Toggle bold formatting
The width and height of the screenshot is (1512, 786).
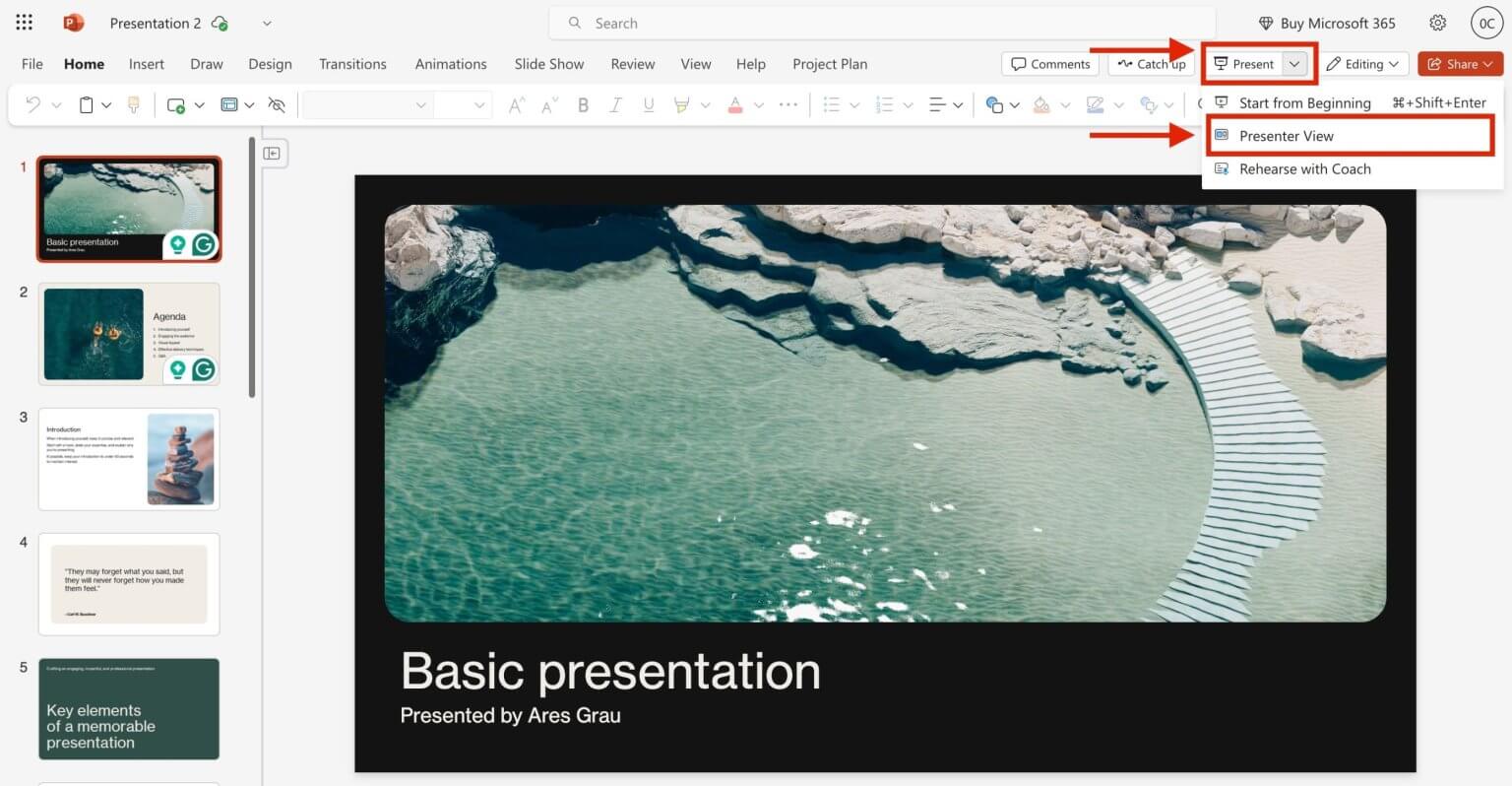pos(583,104)
